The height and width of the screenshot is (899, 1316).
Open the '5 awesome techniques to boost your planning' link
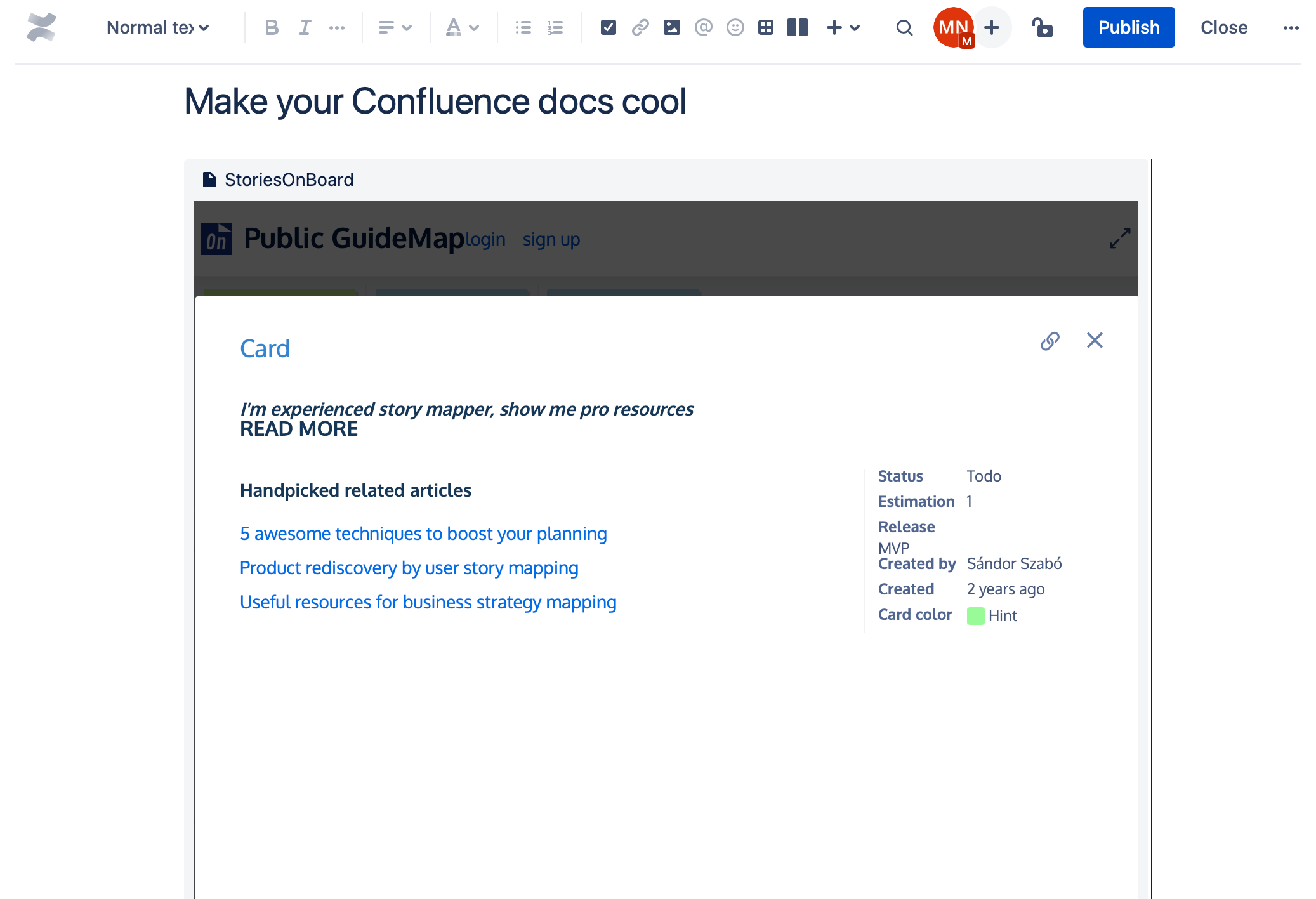pos(423,534)
